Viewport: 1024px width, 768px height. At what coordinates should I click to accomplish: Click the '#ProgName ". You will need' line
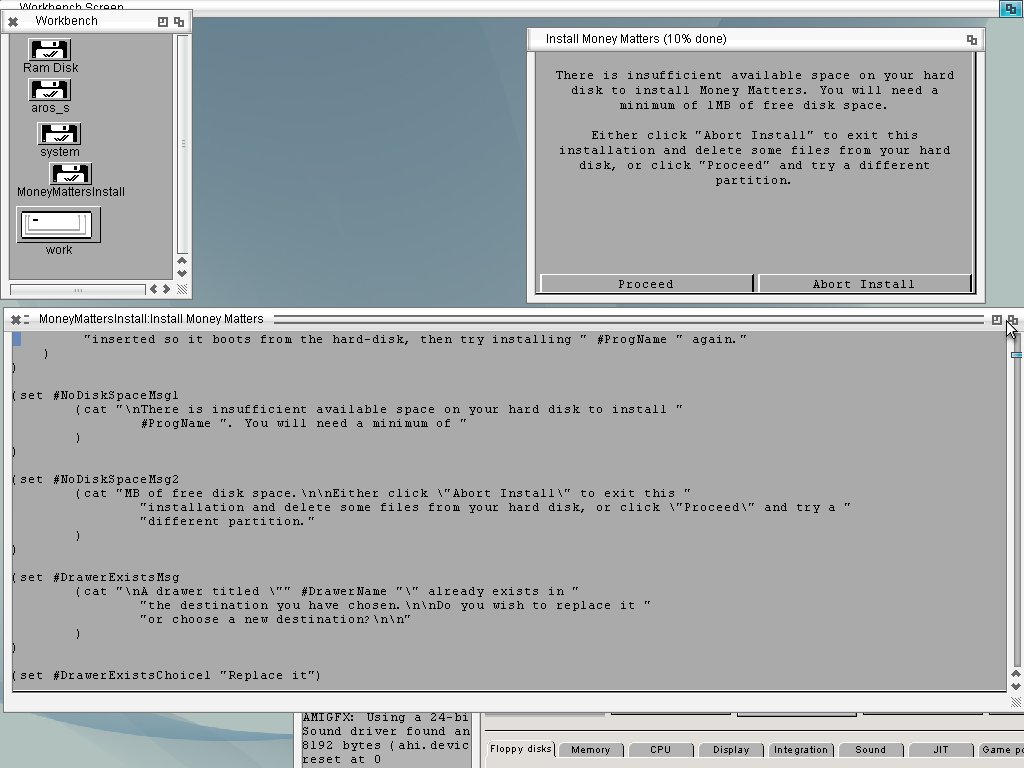[304, 423]
